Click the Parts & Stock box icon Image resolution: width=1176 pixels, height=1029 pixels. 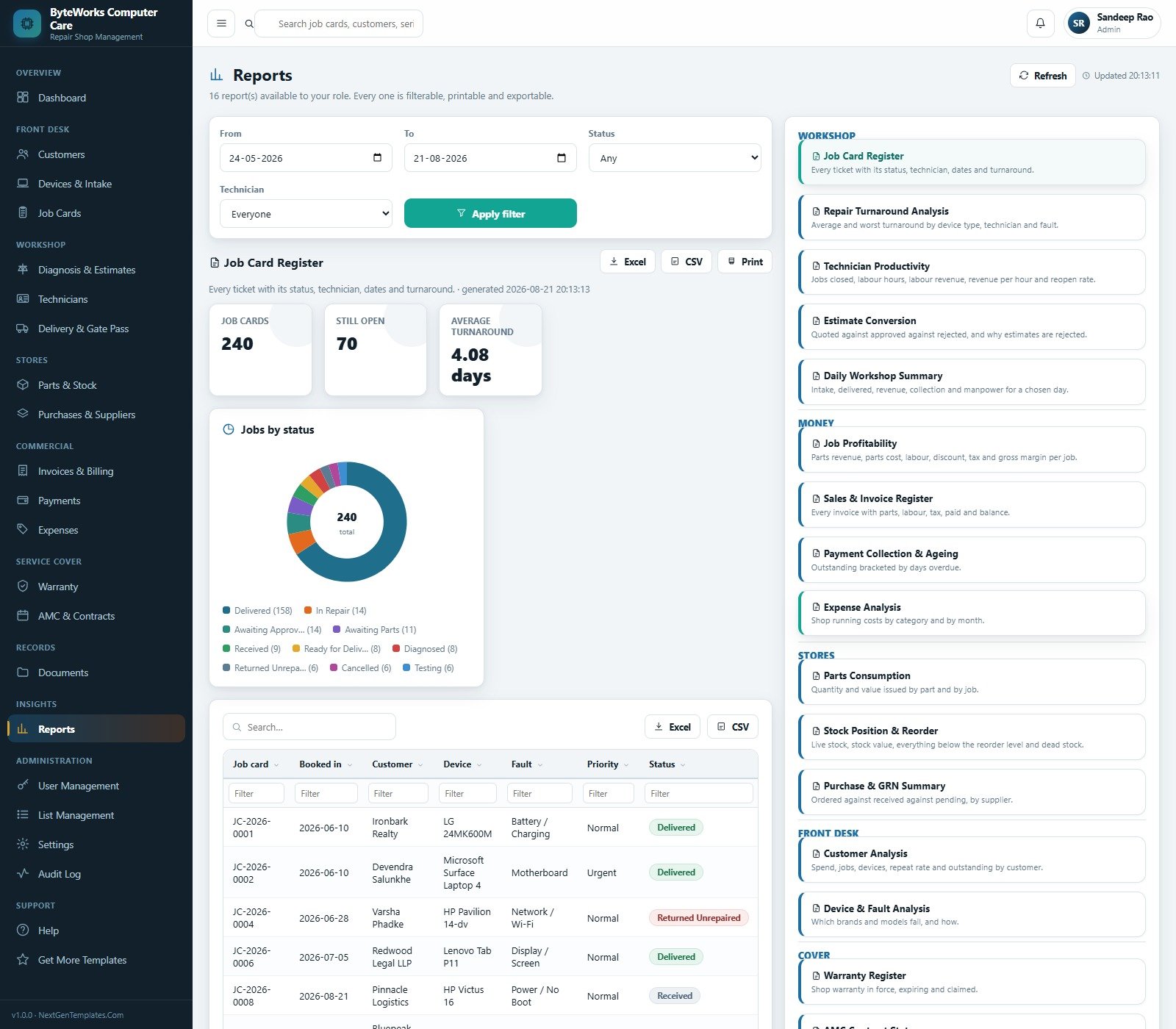[x=23, y=385]
